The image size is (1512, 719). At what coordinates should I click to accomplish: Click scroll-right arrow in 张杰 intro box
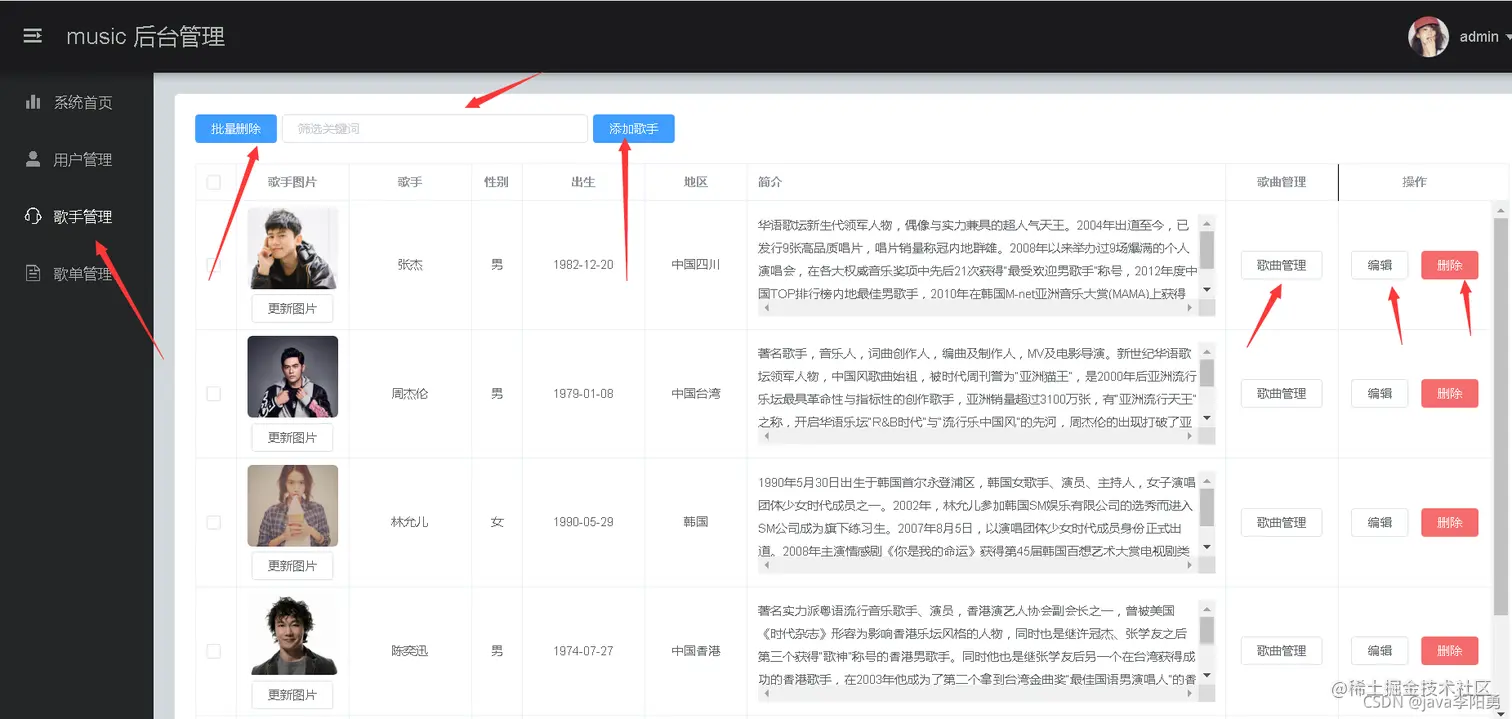1192,307
